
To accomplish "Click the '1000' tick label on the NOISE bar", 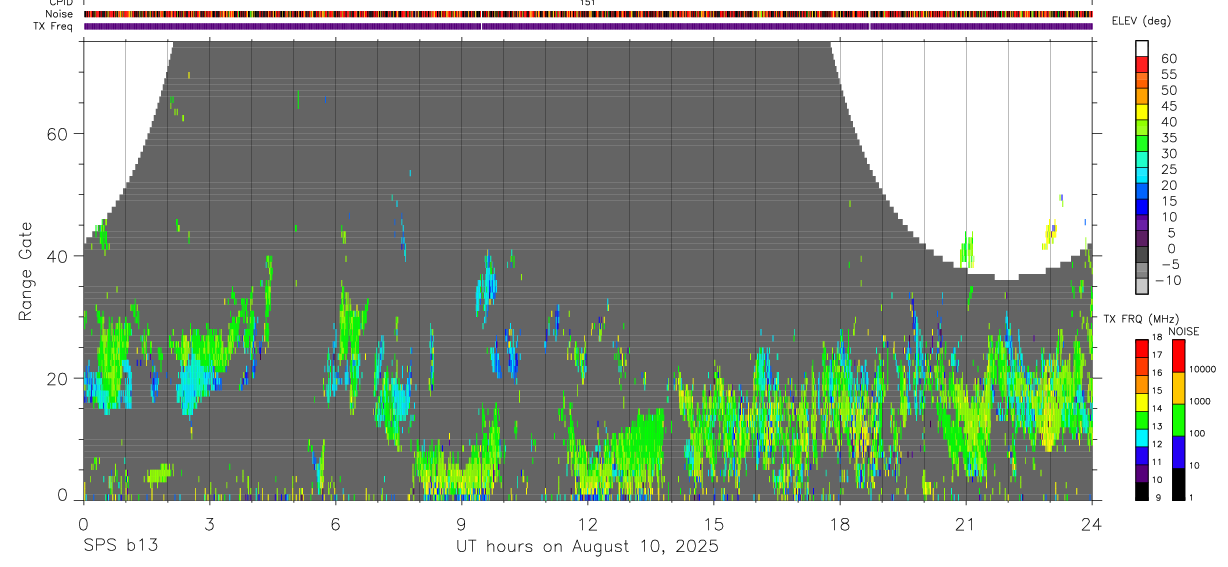I will tap(1200, 401).
